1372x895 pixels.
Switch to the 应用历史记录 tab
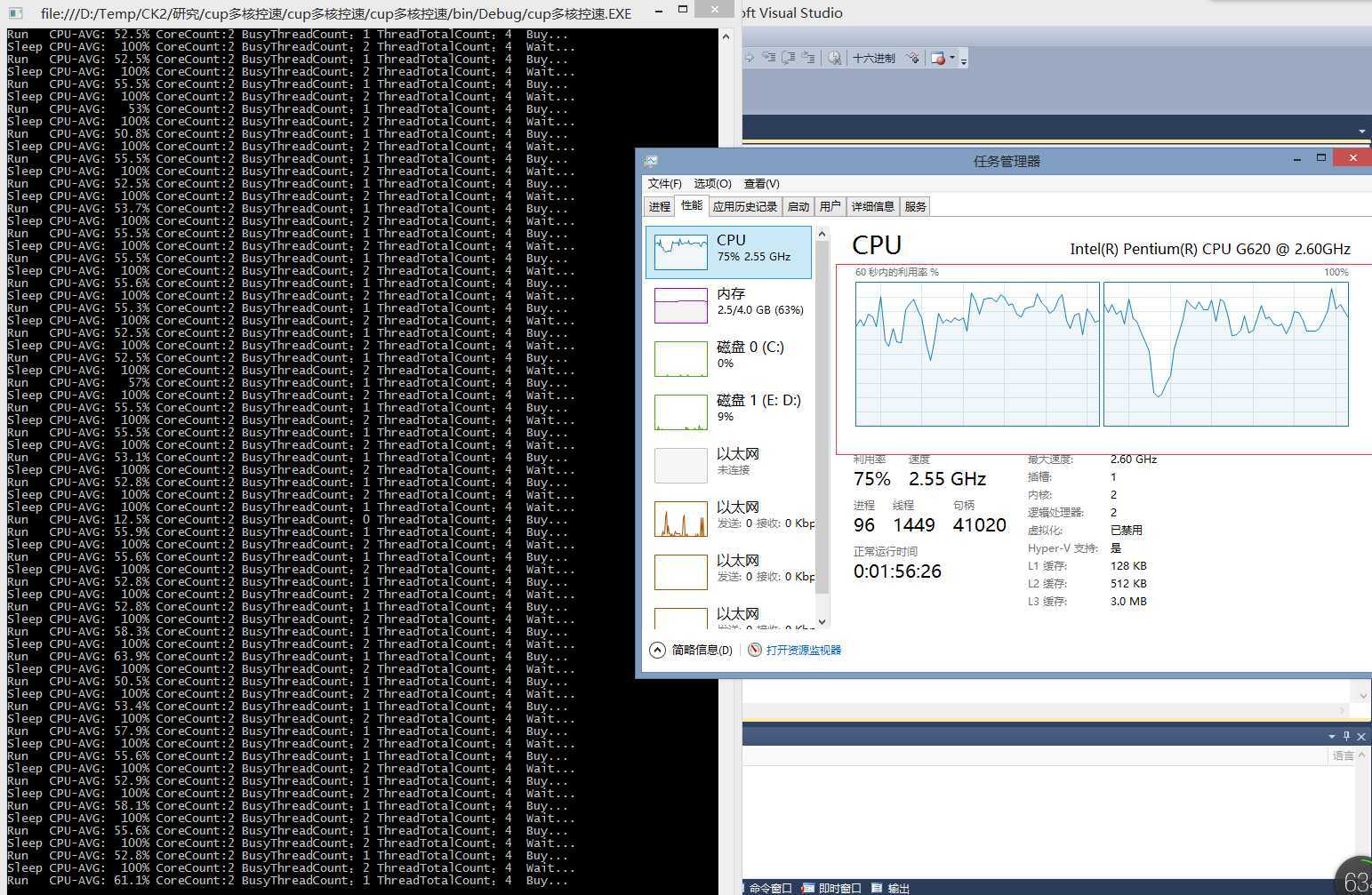pos(745,206)
